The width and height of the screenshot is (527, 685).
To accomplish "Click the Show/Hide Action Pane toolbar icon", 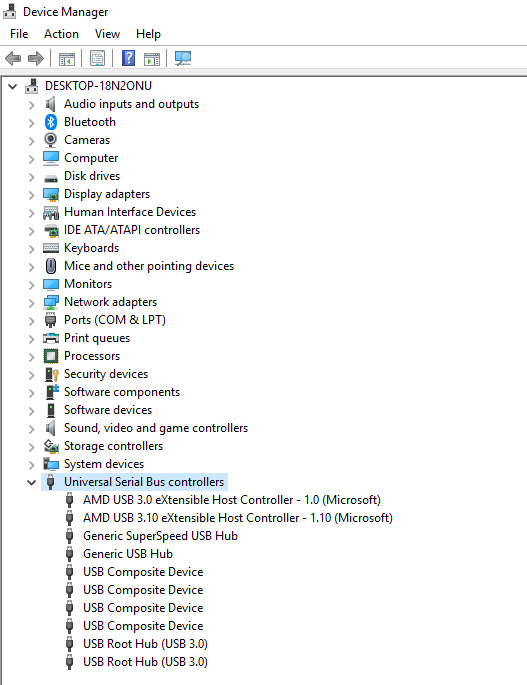I will pyautogui.click(x=152, y=59).
